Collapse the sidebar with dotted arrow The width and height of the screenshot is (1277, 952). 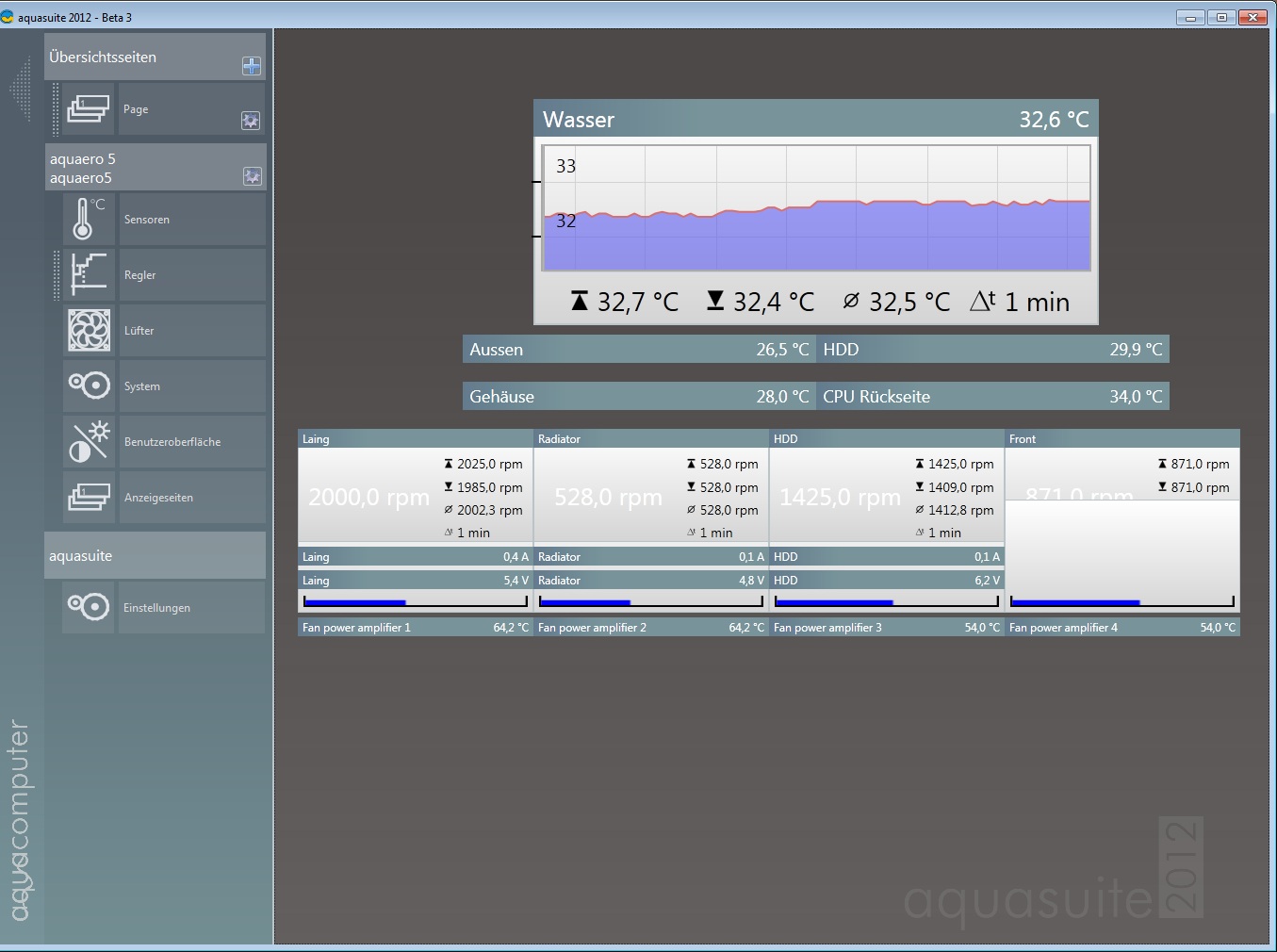click(20, 90)
